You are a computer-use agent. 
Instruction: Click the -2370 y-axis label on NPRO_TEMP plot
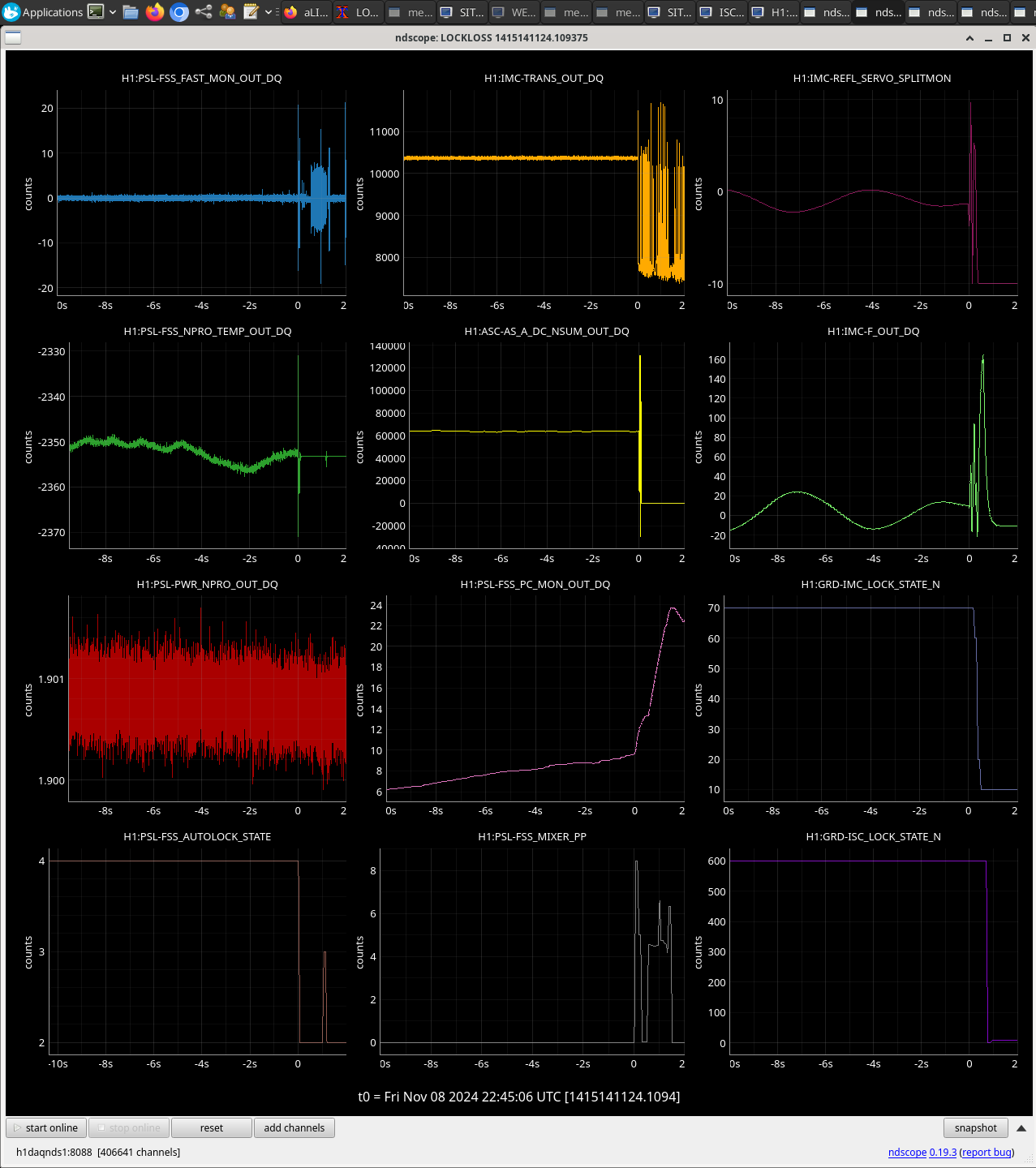tap(52, 533)
